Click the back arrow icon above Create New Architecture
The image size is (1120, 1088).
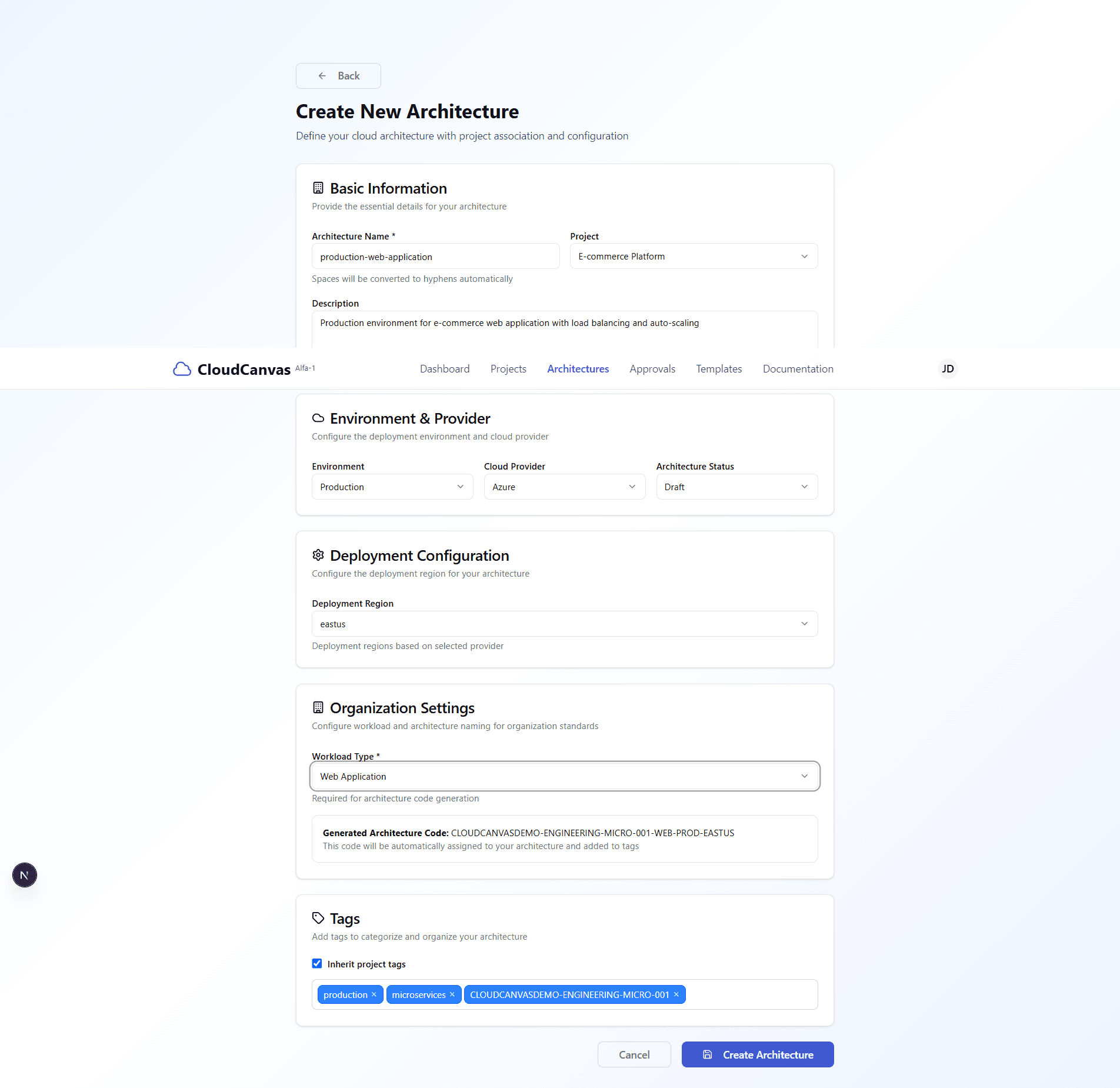coord(322,75)
